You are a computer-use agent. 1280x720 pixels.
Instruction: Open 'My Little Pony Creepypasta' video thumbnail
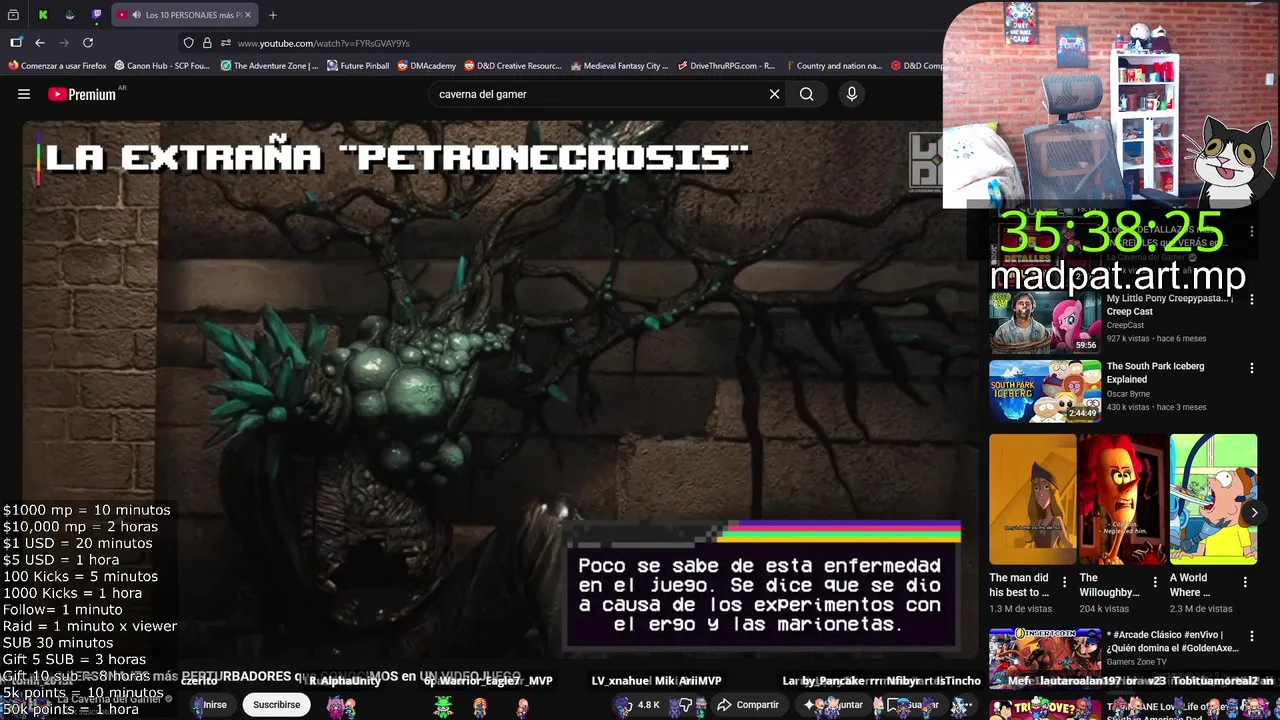1045,321
